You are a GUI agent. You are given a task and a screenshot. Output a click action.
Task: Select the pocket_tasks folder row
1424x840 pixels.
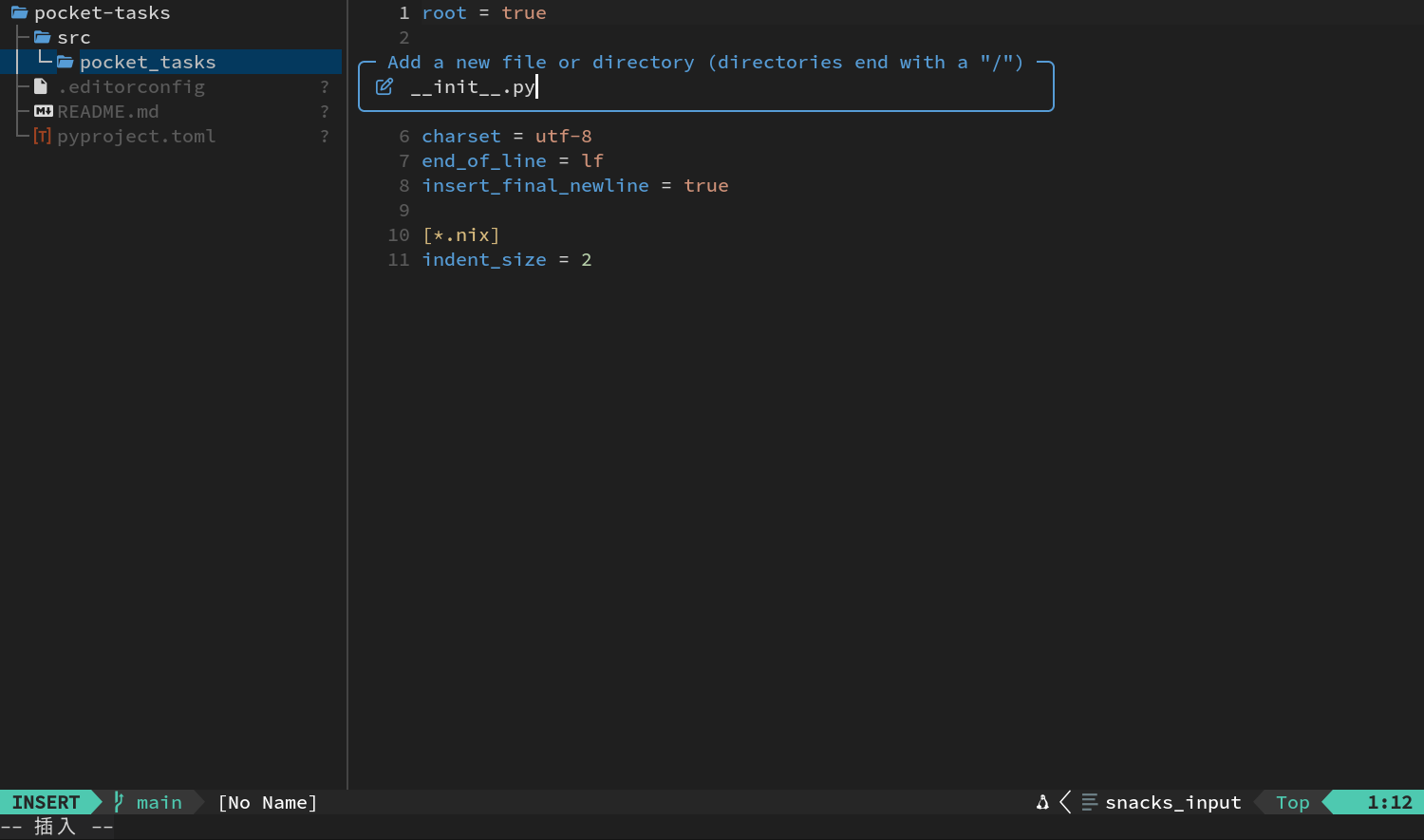pyautogui.click(x=171, y=62)
